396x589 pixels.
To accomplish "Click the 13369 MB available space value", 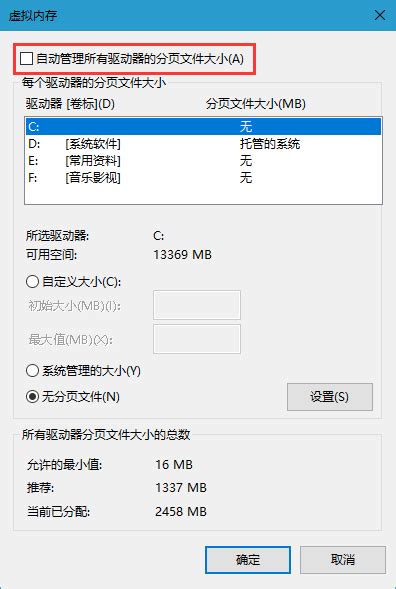I will [x=183, y=255].
